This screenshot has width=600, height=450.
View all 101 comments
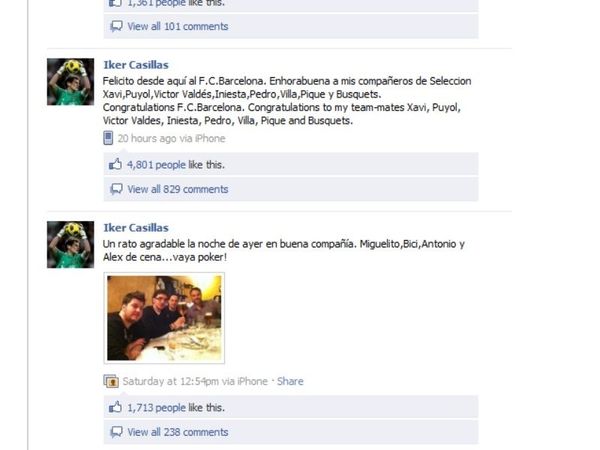[178, 26]
